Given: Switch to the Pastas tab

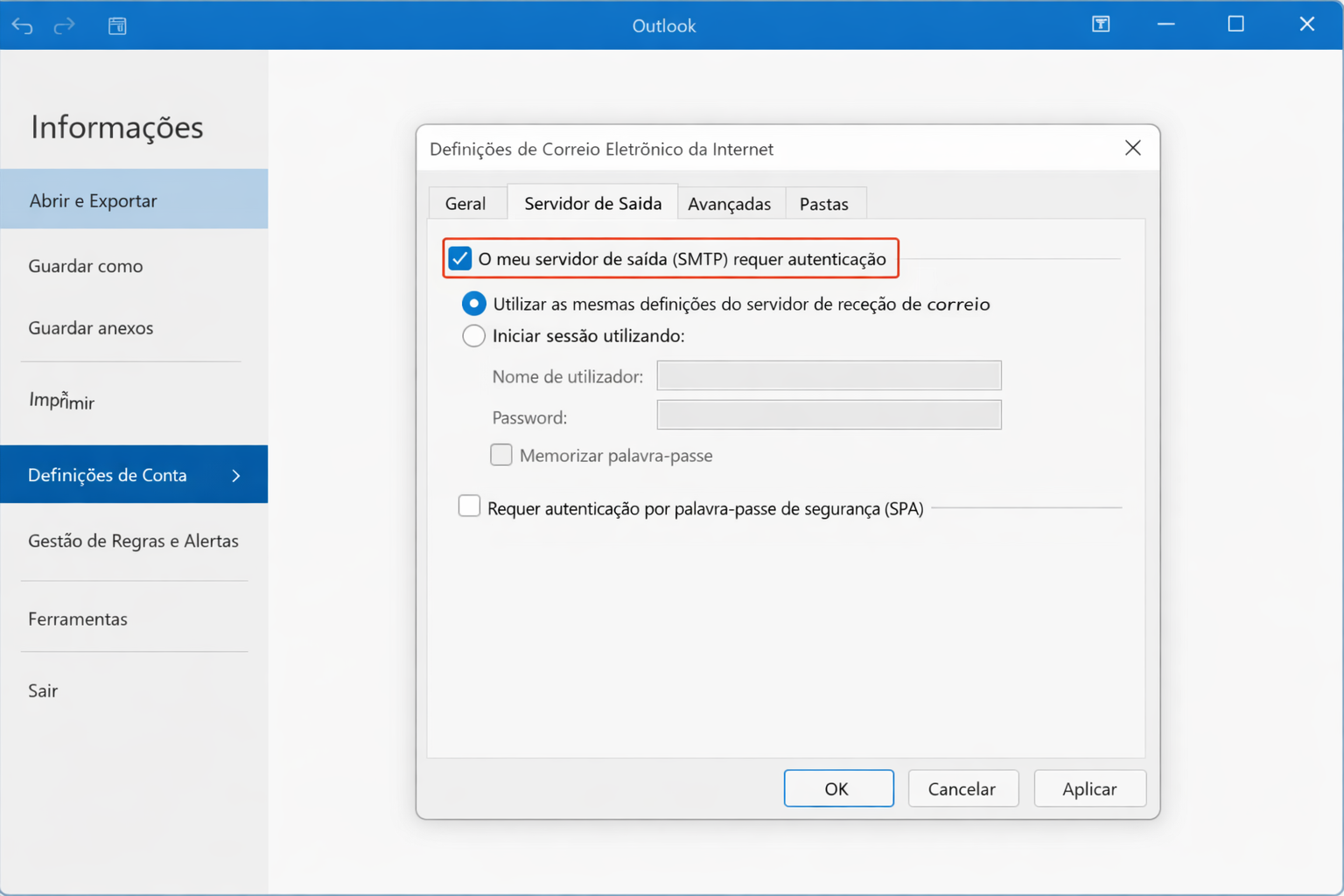Looking at the screenshot, I should pos(823,204).
